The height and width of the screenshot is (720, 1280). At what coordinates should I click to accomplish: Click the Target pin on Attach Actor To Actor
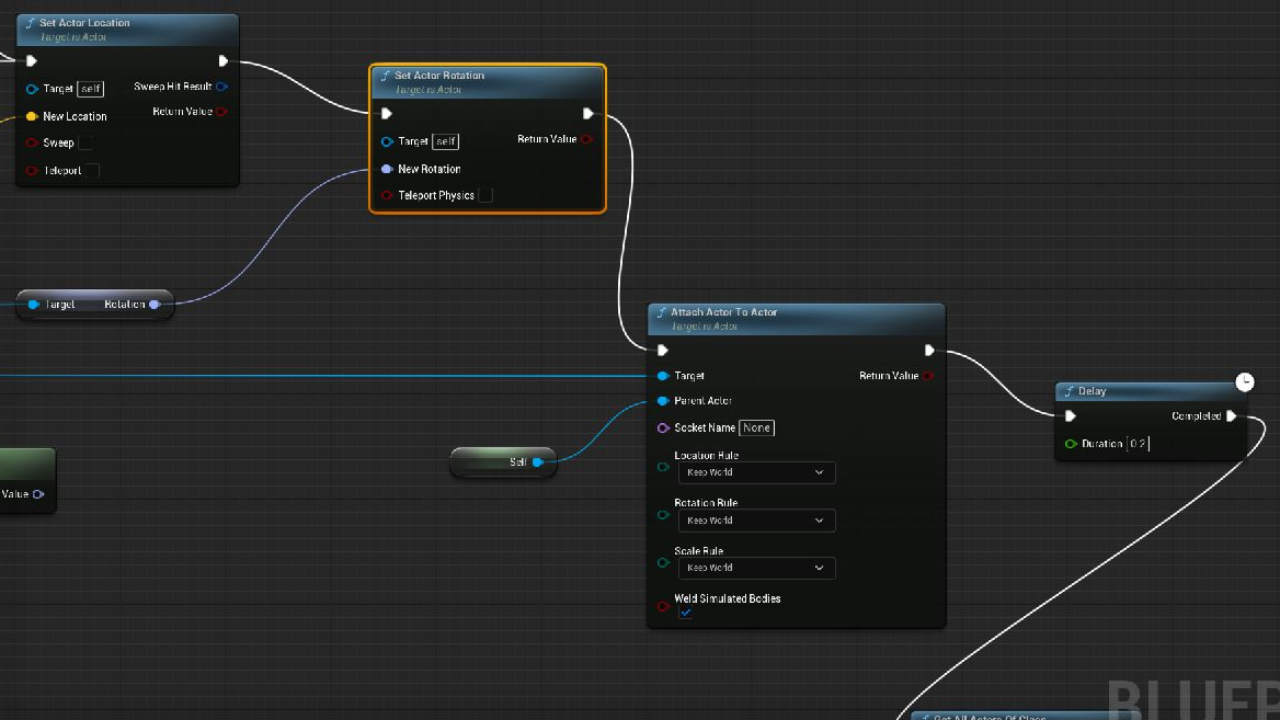[x=662, y=376]
